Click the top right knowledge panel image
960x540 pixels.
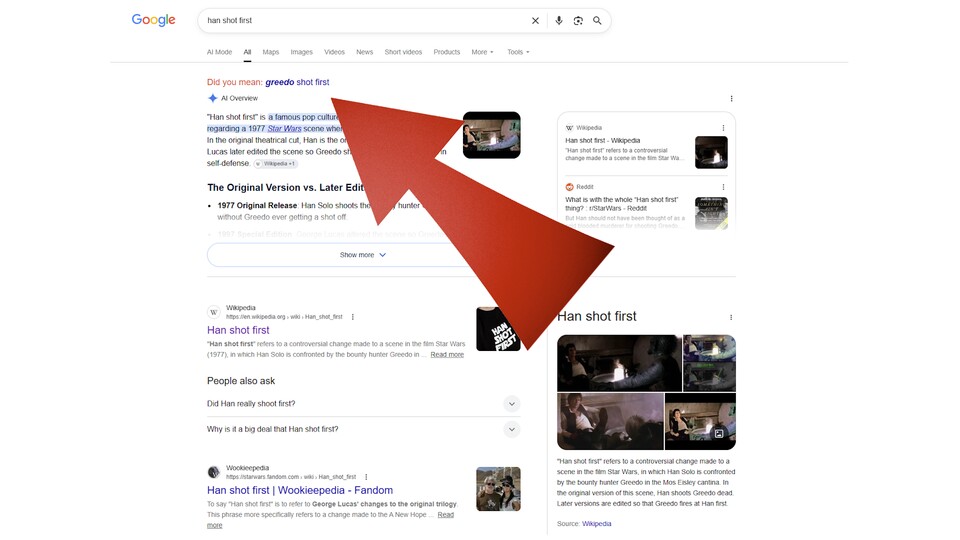[x=710, y=363]
